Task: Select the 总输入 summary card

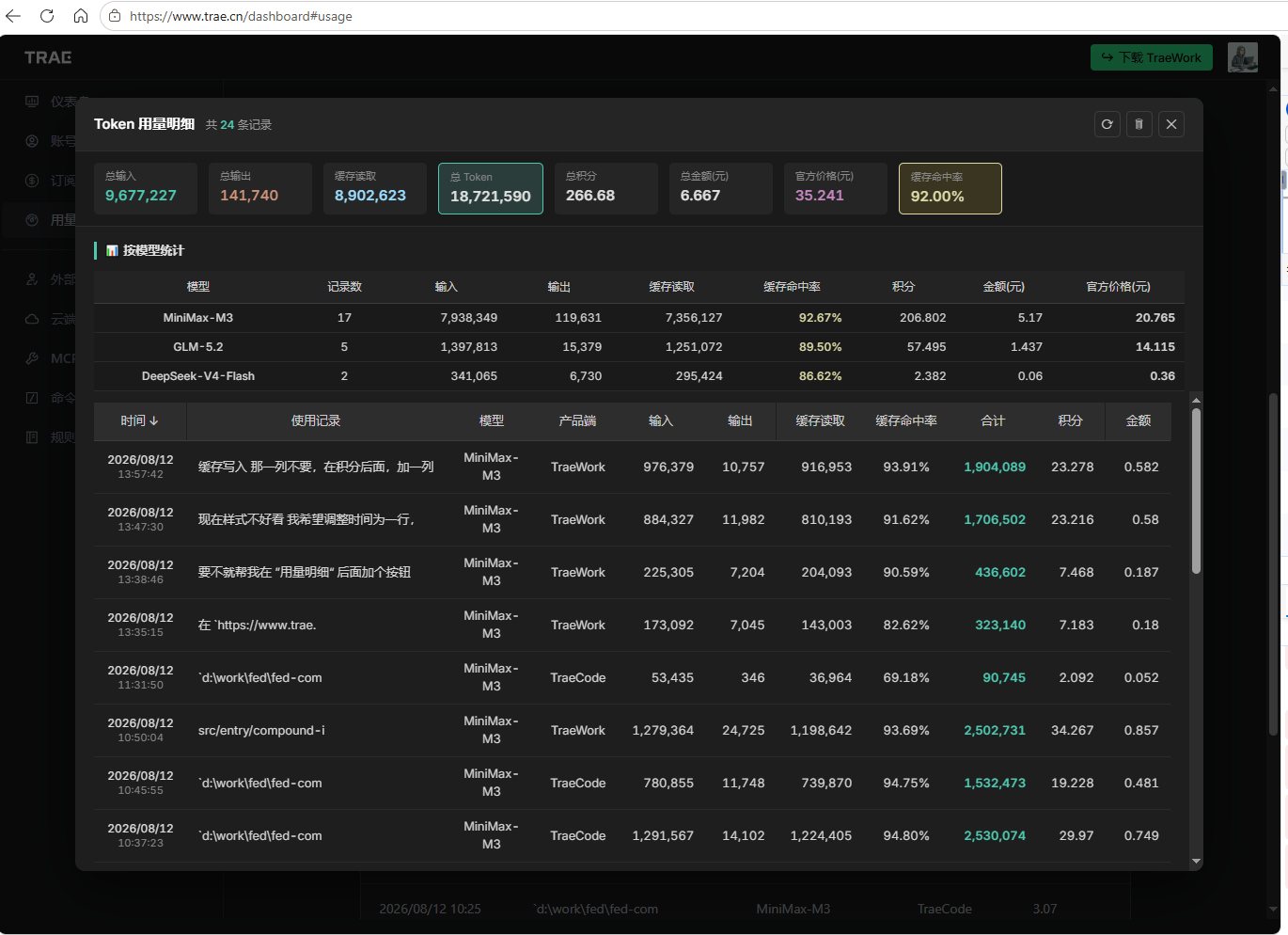Action: pos(146,188)
